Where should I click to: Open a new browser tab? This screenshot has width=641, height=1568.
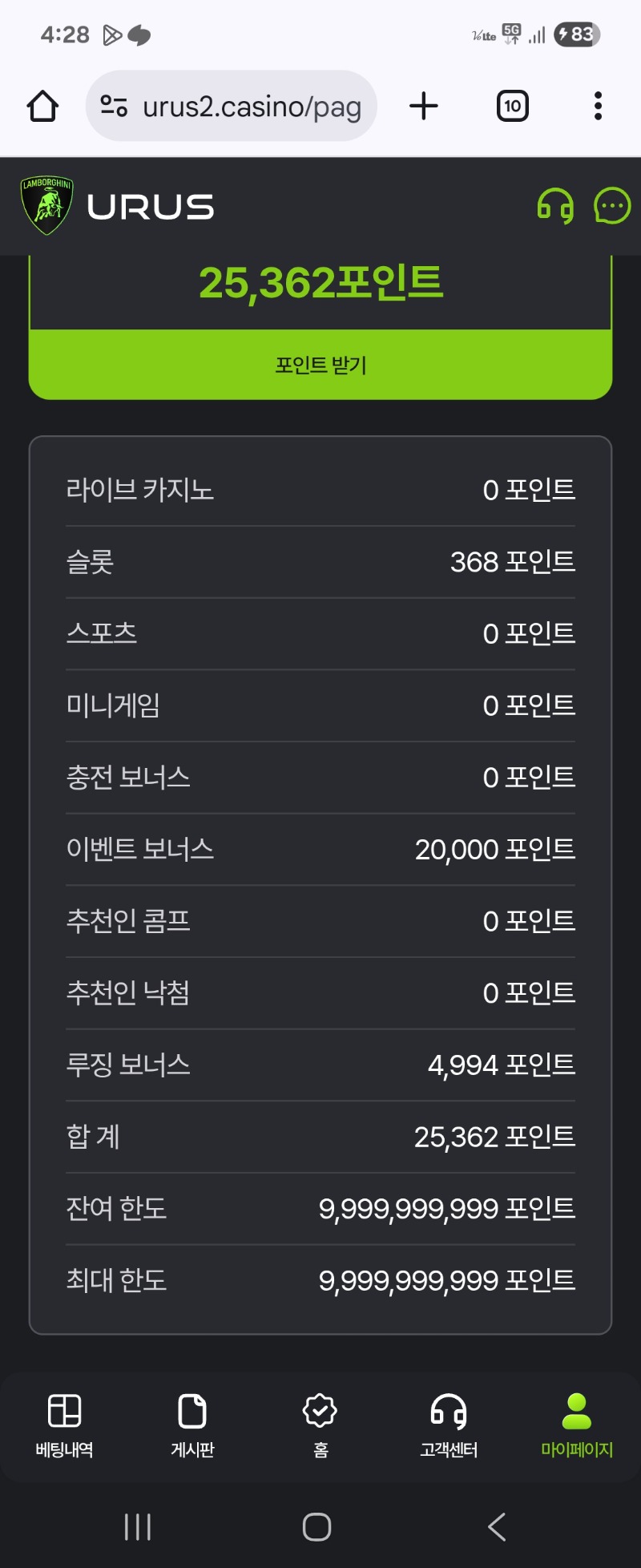[x=424, y=107]
